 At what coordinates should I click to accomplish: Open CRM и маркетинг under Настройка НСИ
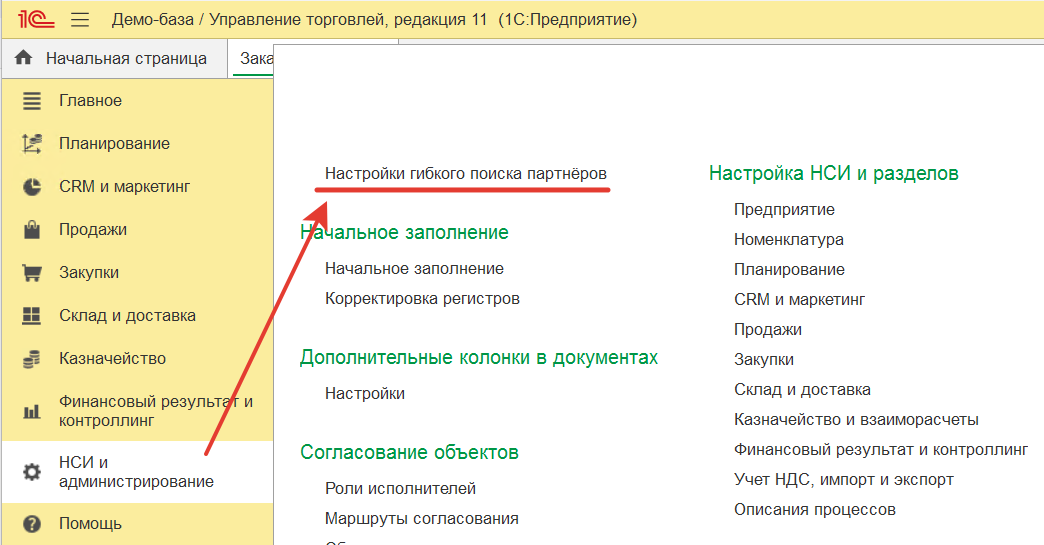point(799,299)
